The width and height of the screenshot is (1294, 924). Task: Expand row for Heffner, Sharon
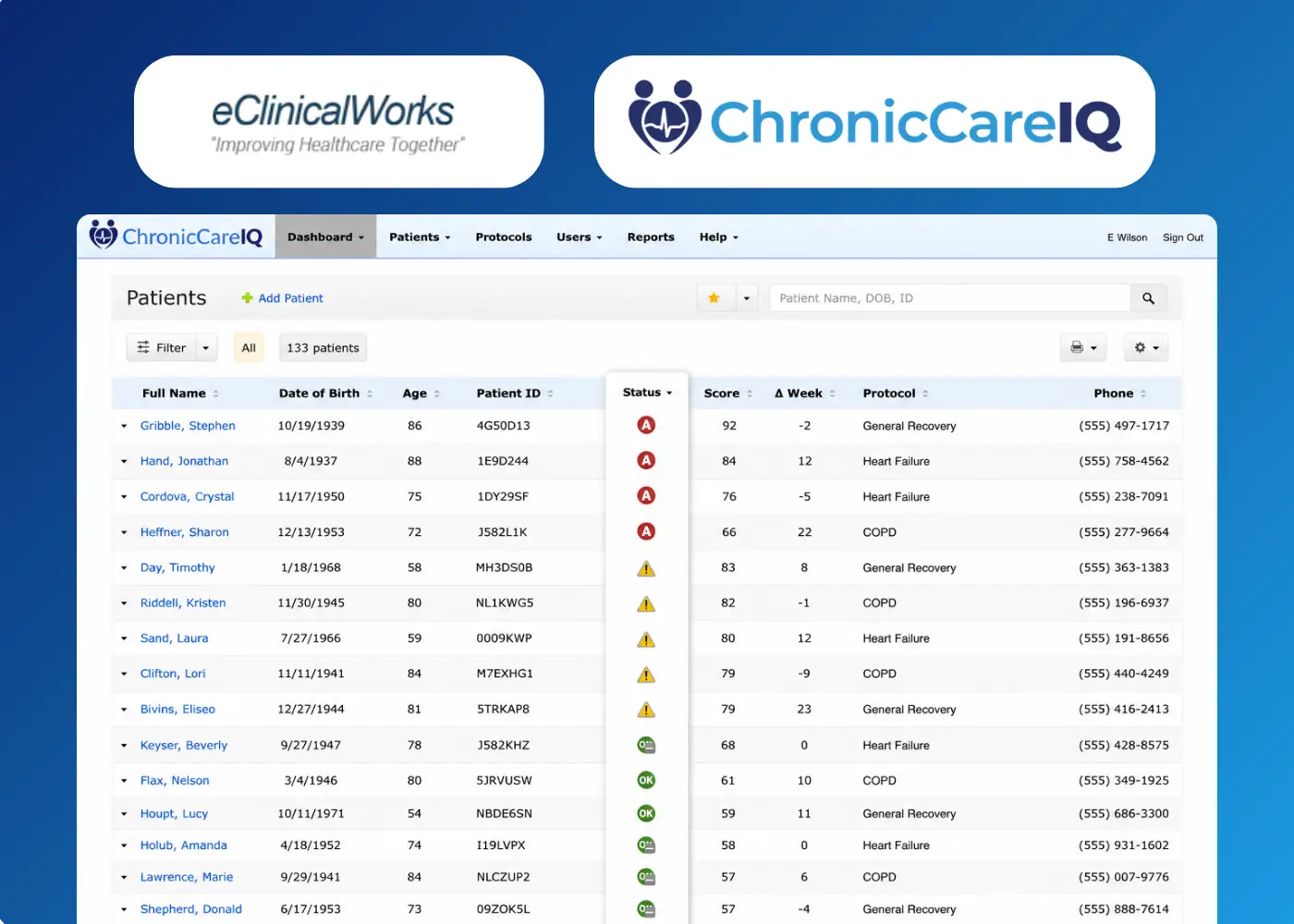pos(124,532)
